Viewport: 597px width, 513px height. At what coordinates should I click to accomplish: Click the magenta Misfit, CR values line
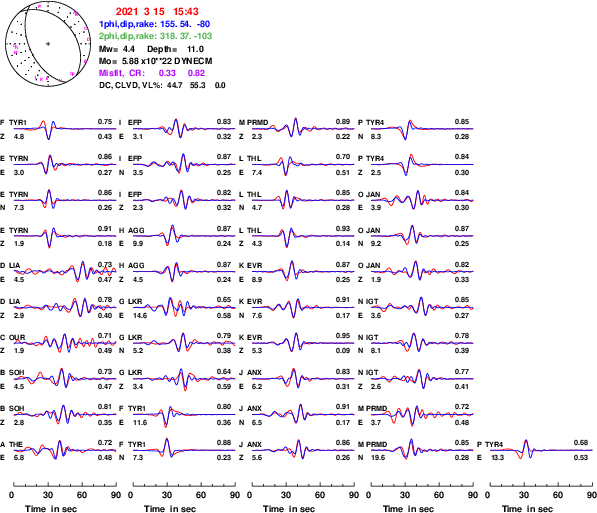click(152, 73)
